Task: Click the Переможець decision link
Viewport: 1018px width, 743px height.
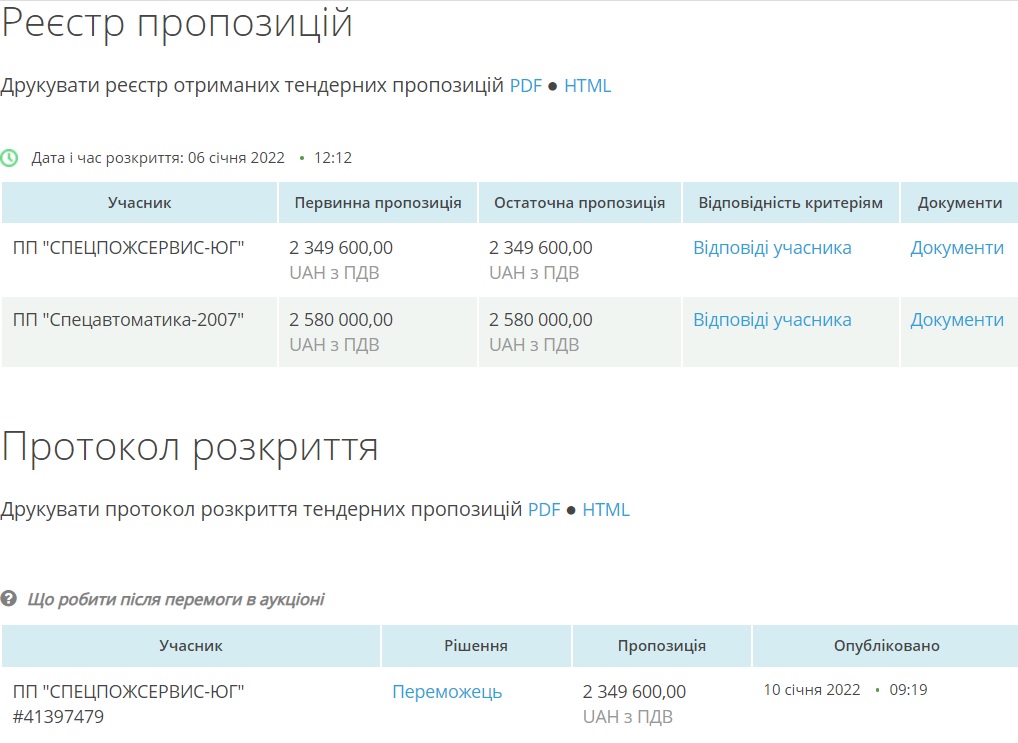Action: [x=447, y=692]
